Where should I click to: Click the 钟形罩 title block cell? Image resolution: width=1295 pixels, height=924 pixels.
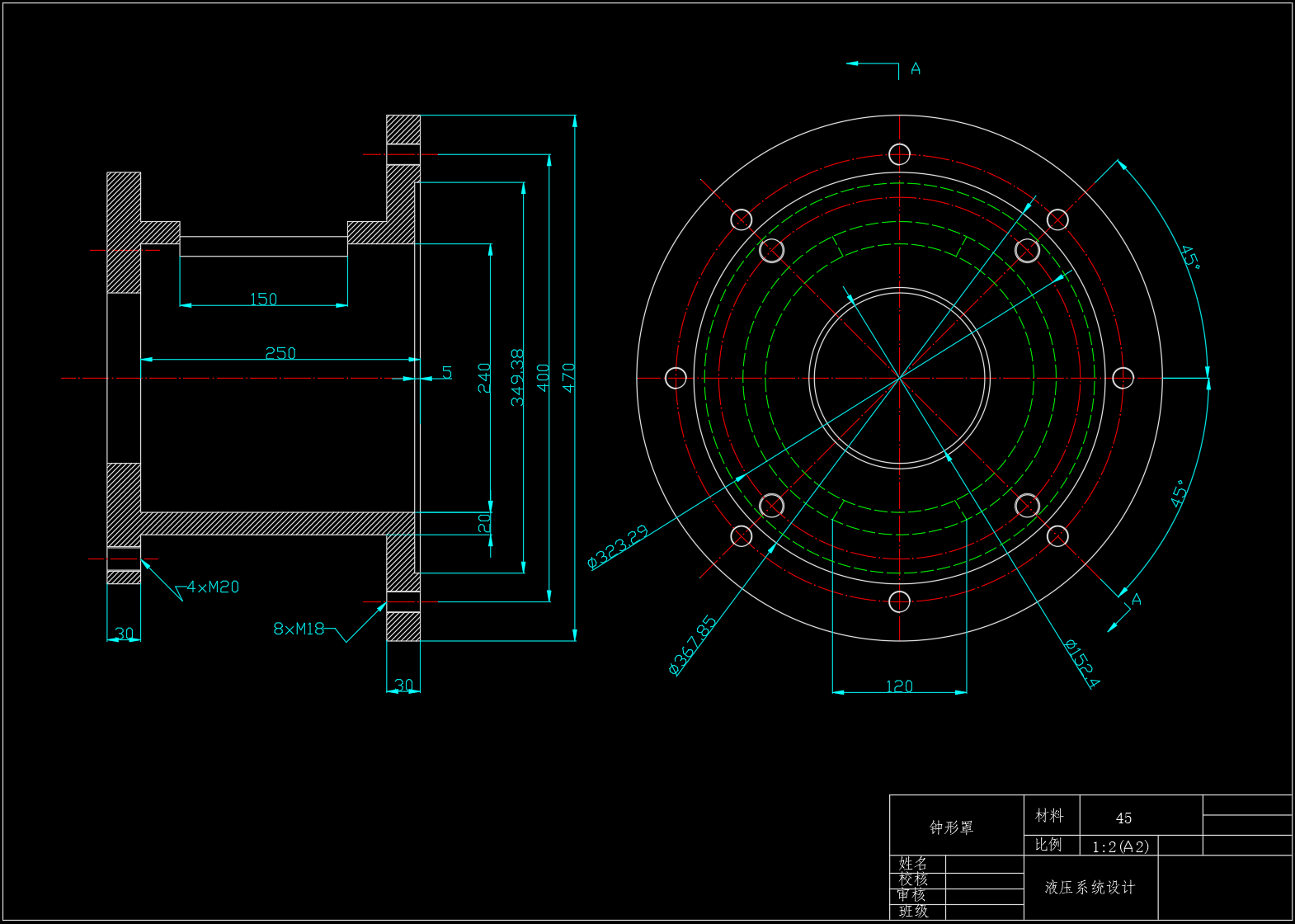click(x=952, y=827)
